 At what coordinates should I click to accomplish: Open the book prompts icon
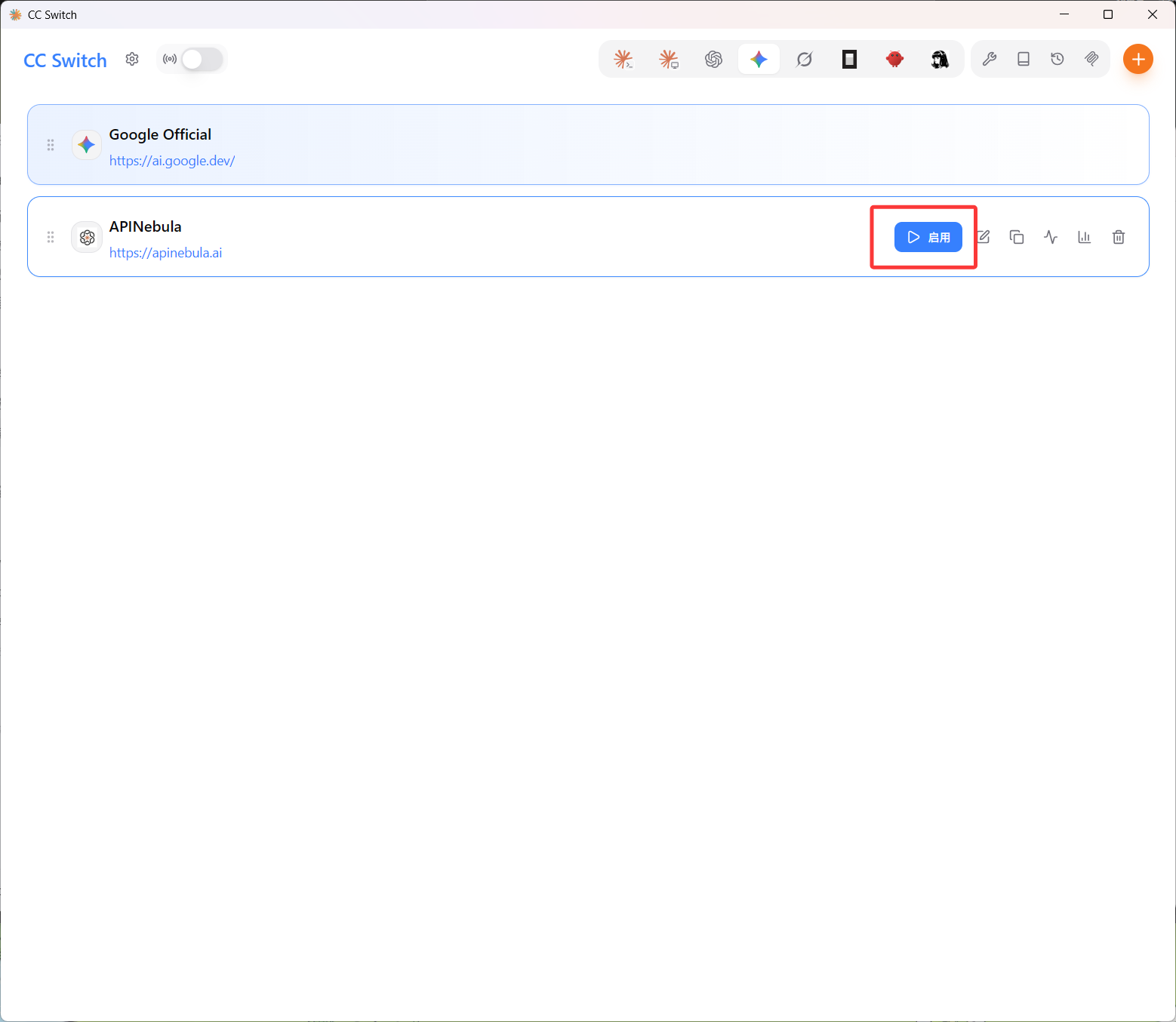(1024, 59)
